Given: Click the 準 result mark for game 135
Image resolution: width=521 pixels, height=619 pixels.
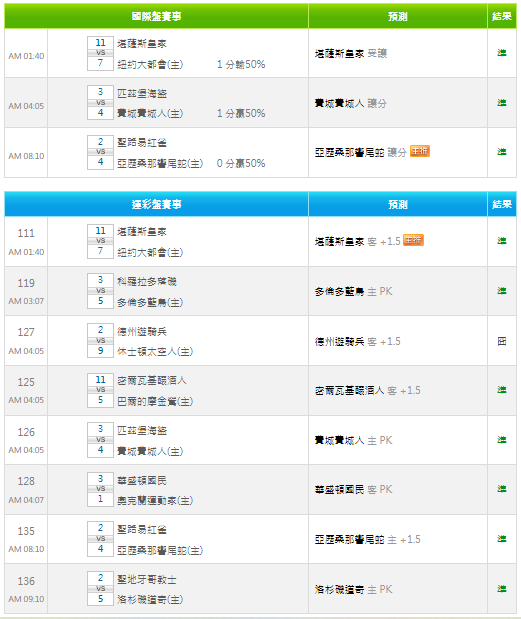Looking at the screenshot, I should [x=502, y=539].
